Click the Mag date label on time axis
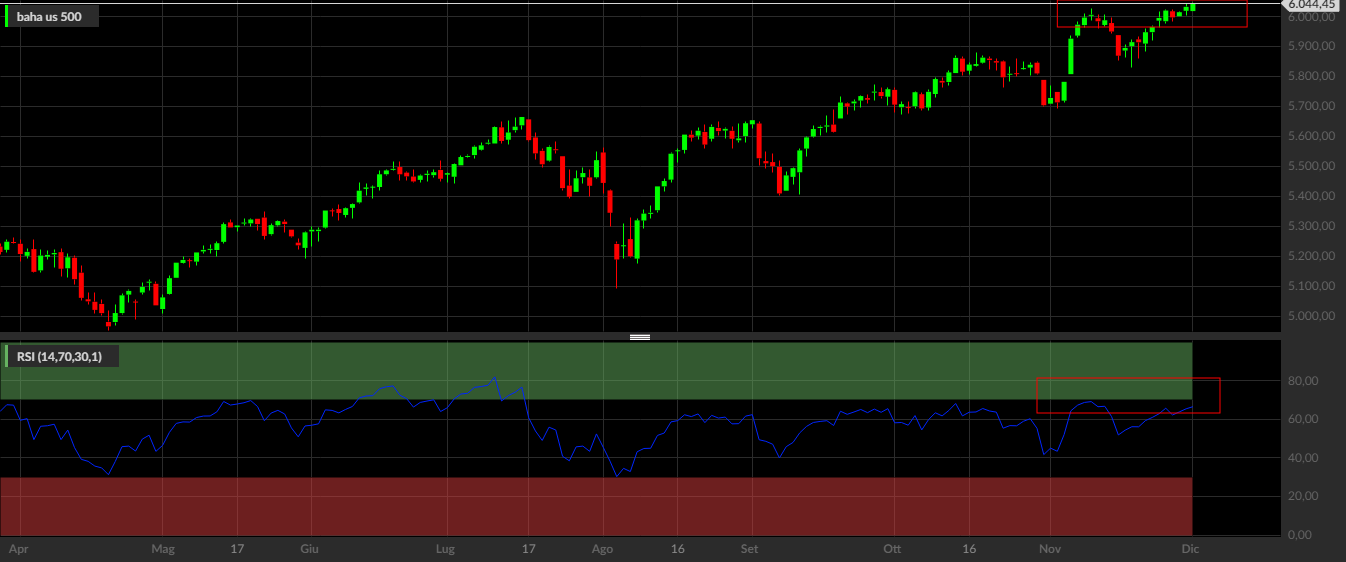 [x=163, y=549]
